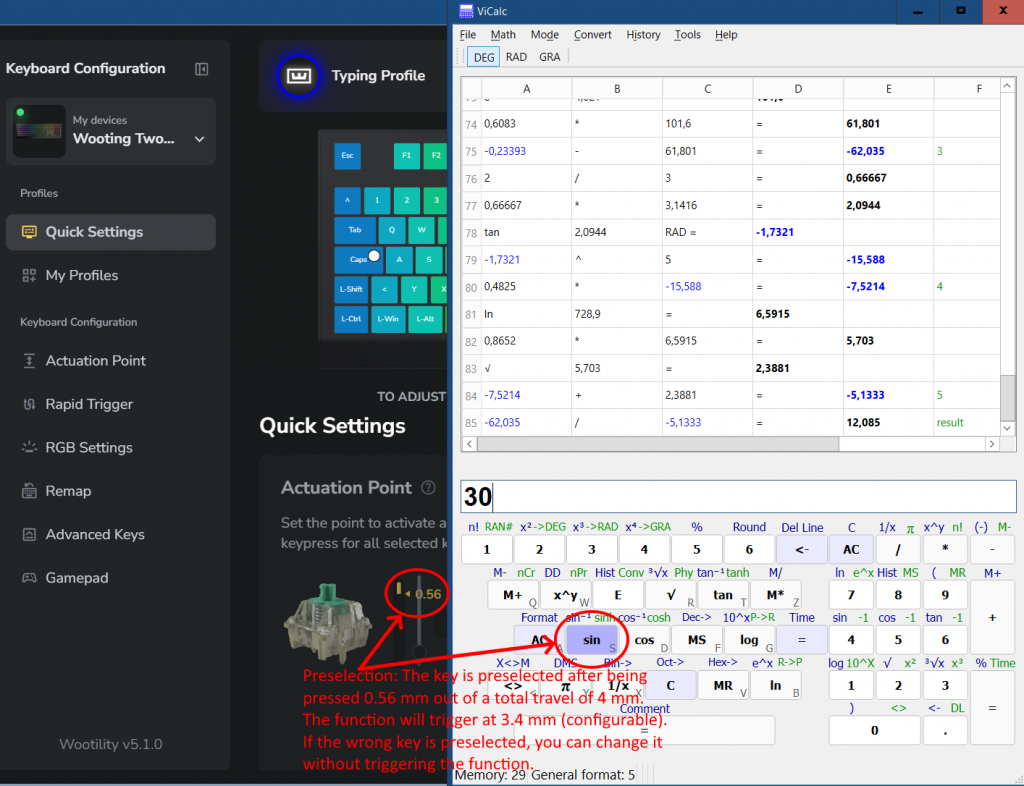Click the calculator input field showing 30
The height and width of the screenshot is (786, 1024).
tap(737, 497)
